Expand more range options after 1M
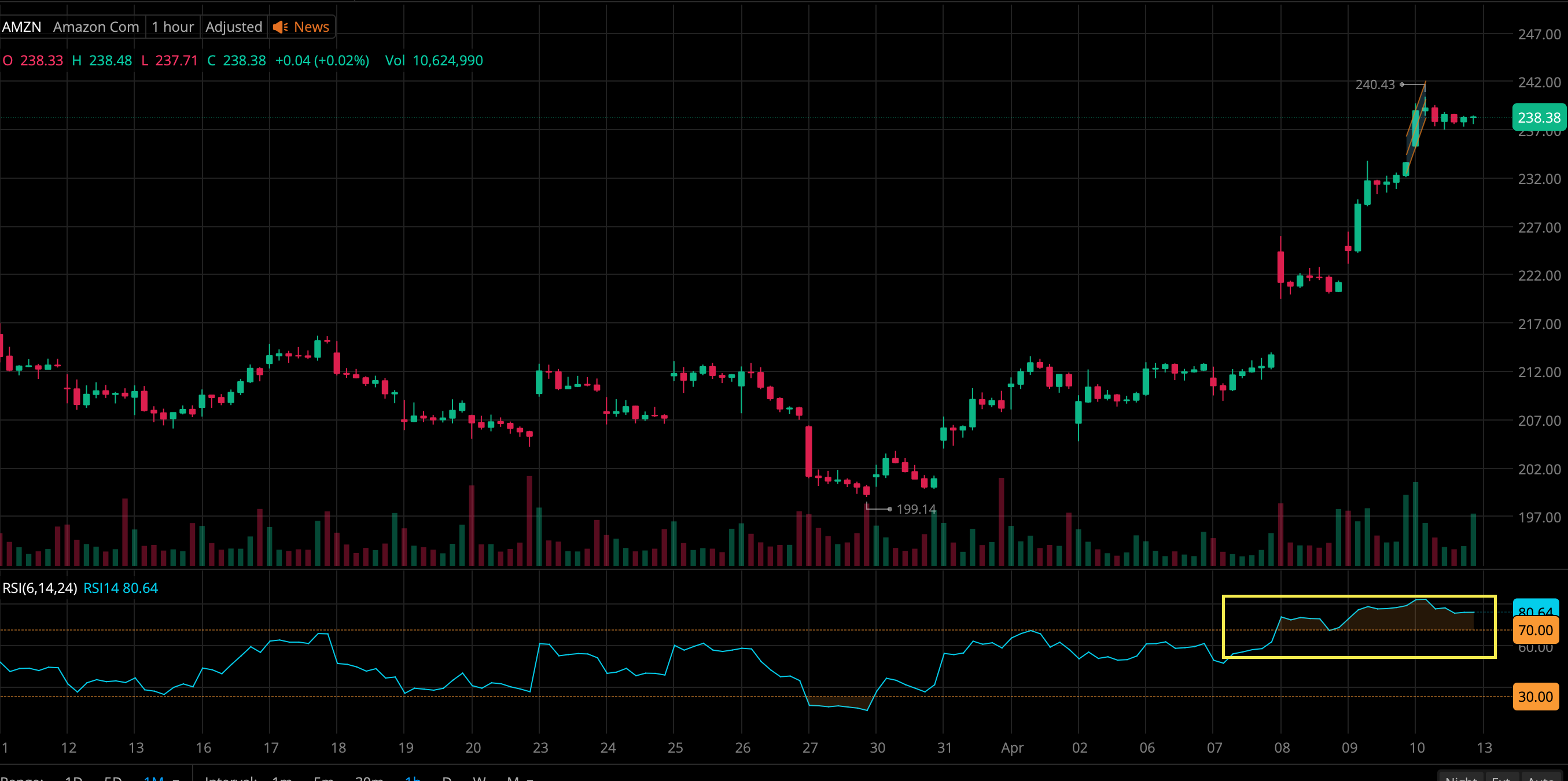 pos(176,779)
